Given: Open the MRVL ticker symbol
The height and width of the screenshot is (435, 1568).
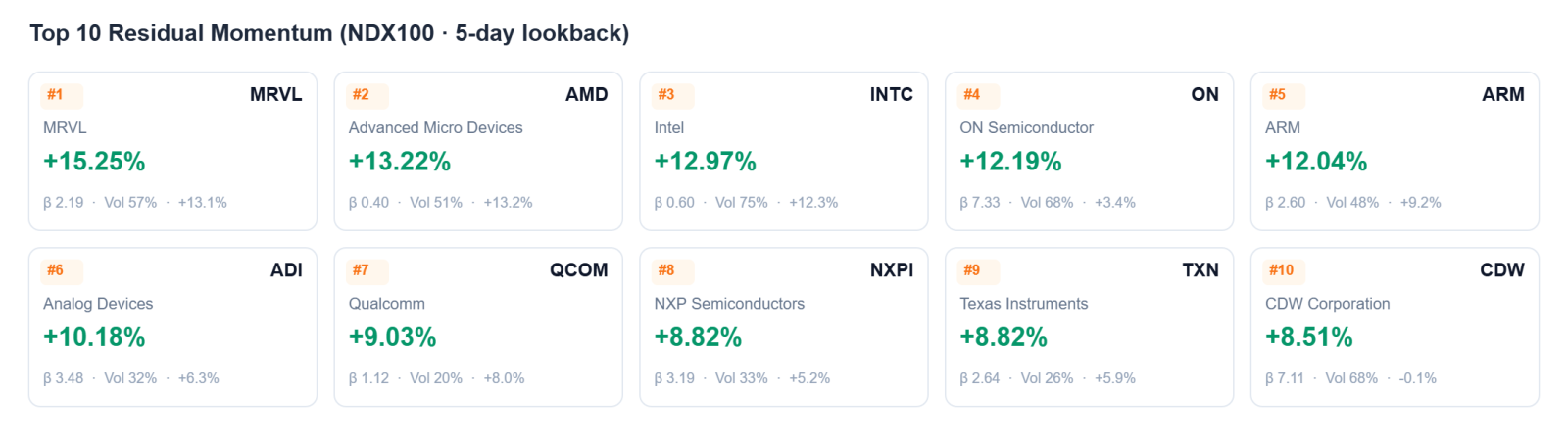Looking at the screenshot, I should (x=276, y=95).
